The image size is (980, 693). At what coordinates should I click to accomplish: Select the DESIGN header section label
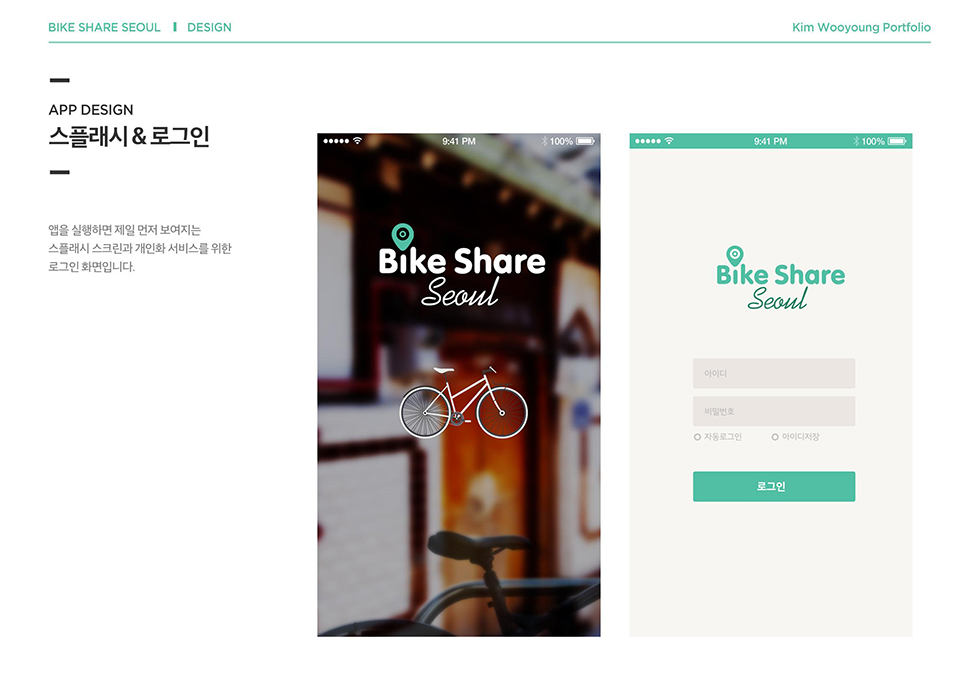tap(209, 27)
